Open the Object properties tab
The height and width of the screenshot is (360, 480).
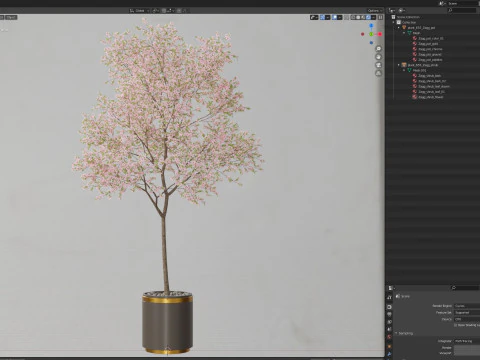[389, 346]
